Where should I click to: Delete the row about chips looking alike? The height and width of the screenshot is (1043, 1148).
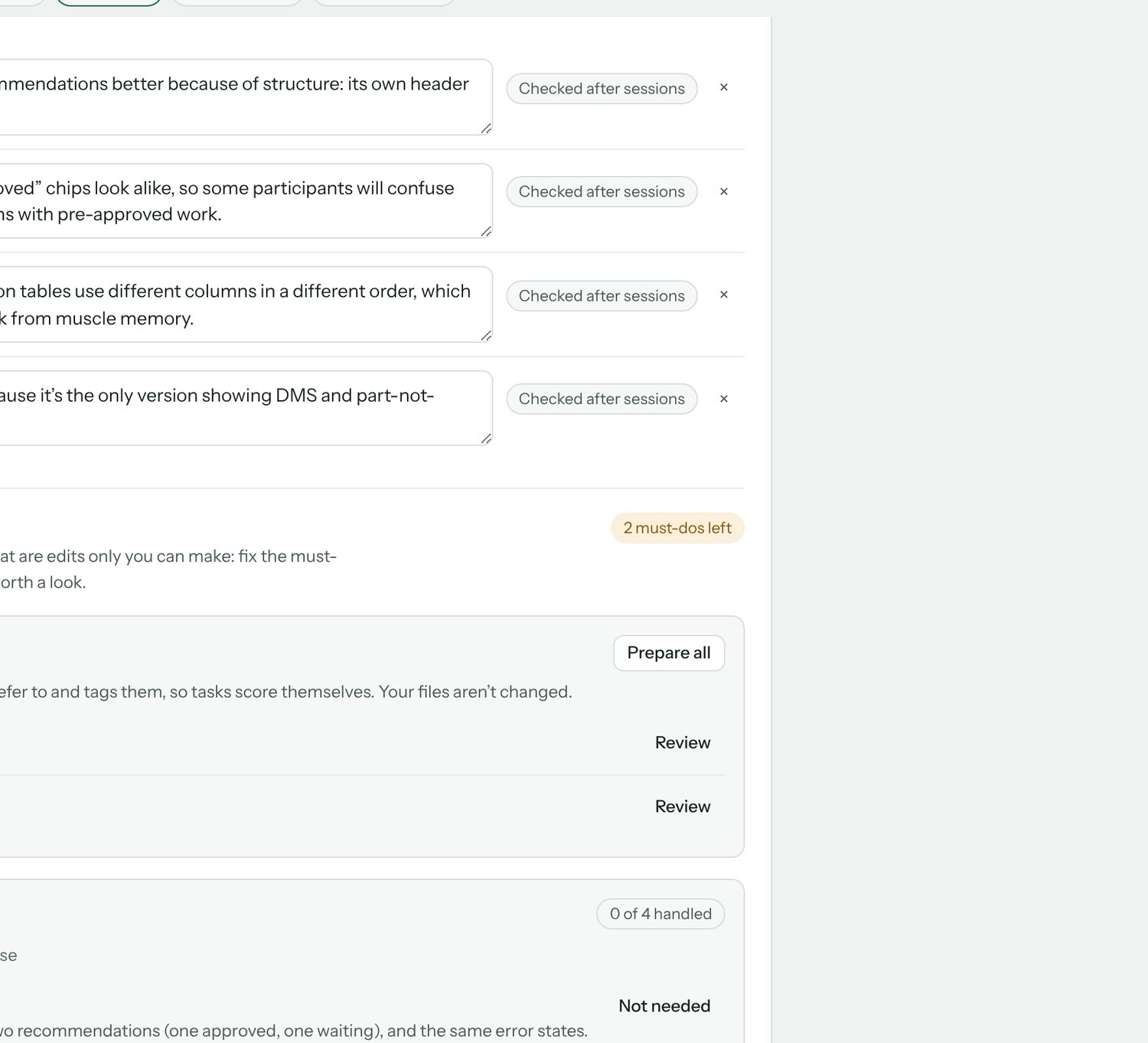pyautogui.click(x=723, y=192)
